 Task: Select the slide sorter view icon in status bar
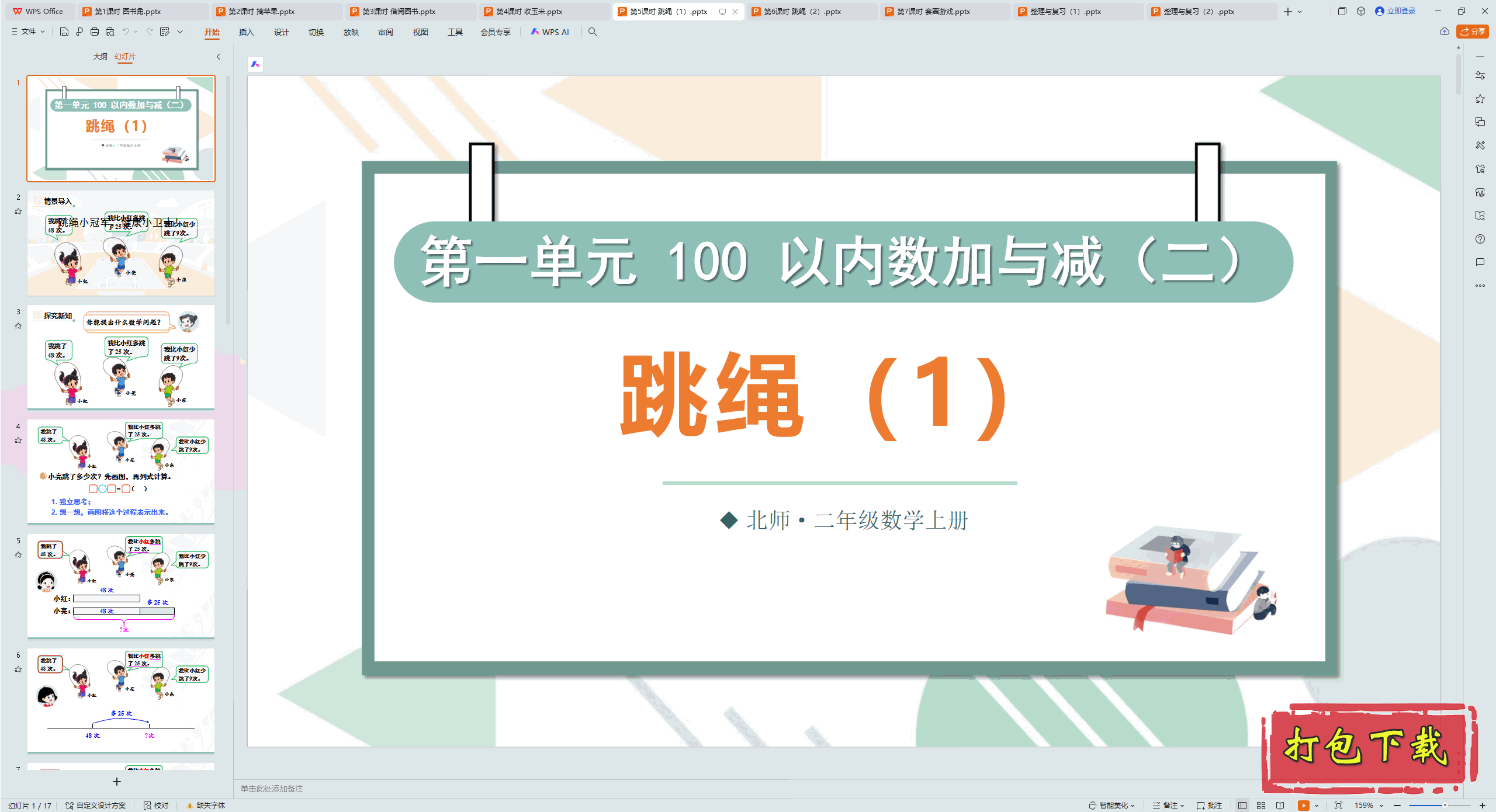pos(1260,805)
